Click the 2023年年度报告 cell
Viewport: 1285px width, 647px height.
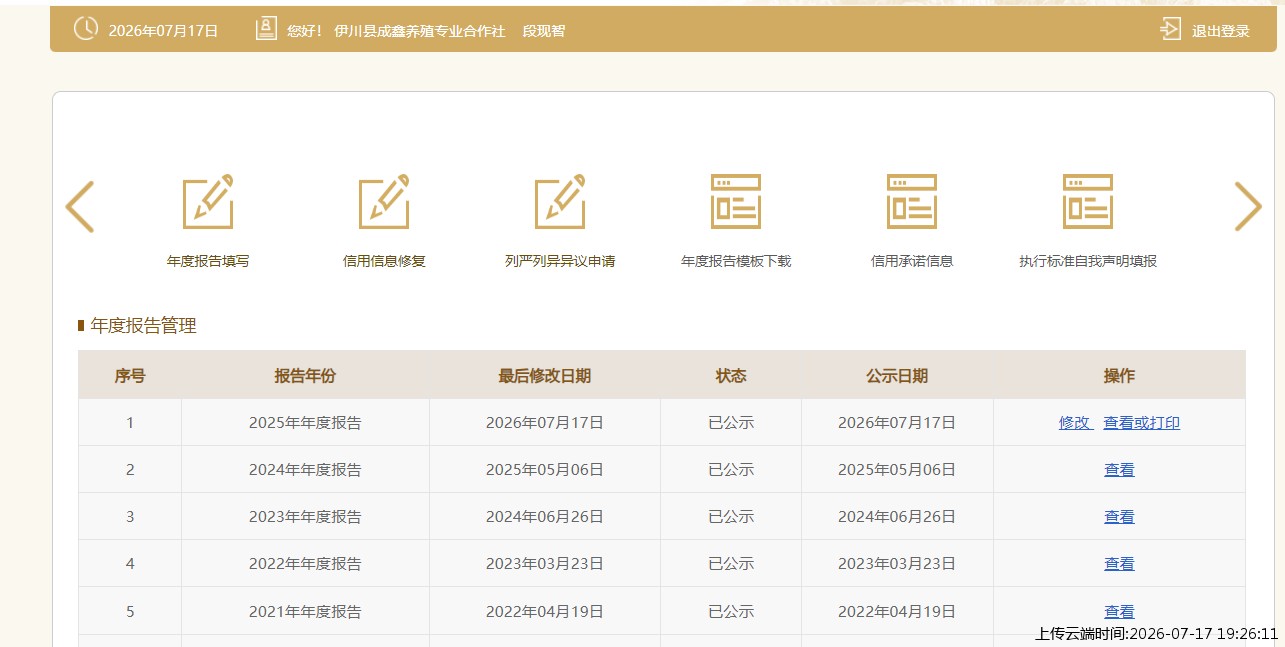pos(305,517)
